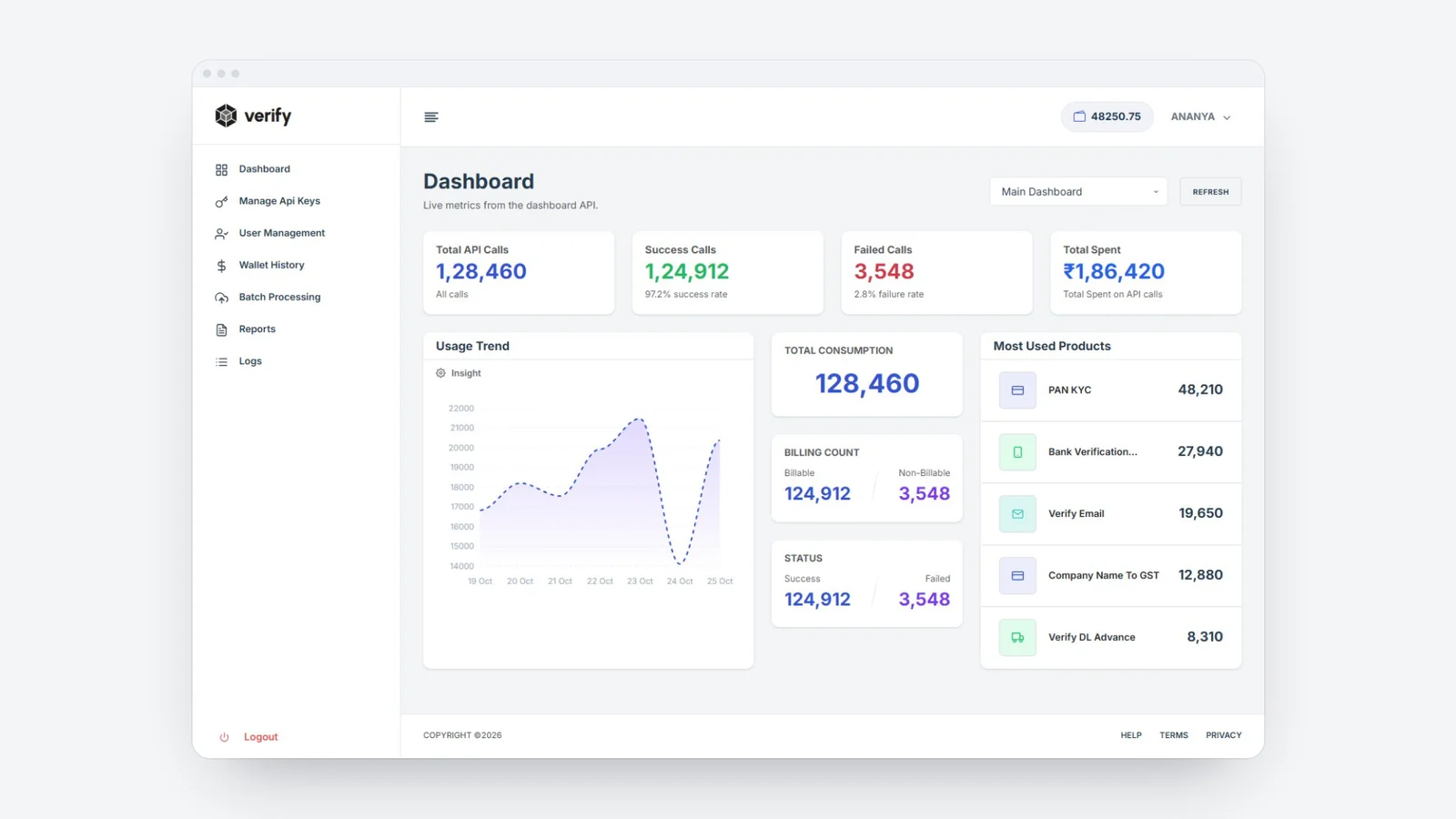Screen dimensions: 1456x819
Task: Click the Verify DL Advance truck icon
Action: 1017,638
